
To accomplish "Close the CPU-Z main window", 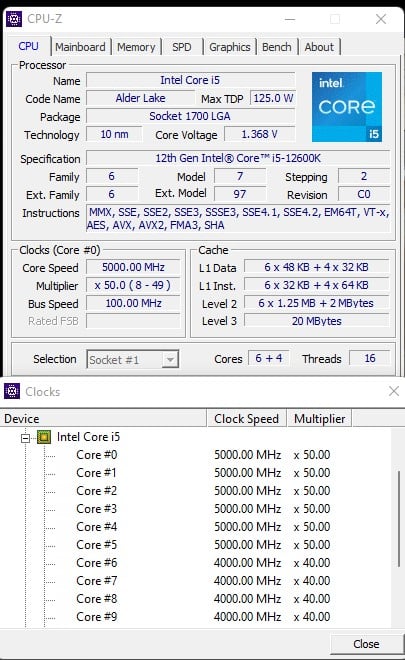I will pos(381,19).
